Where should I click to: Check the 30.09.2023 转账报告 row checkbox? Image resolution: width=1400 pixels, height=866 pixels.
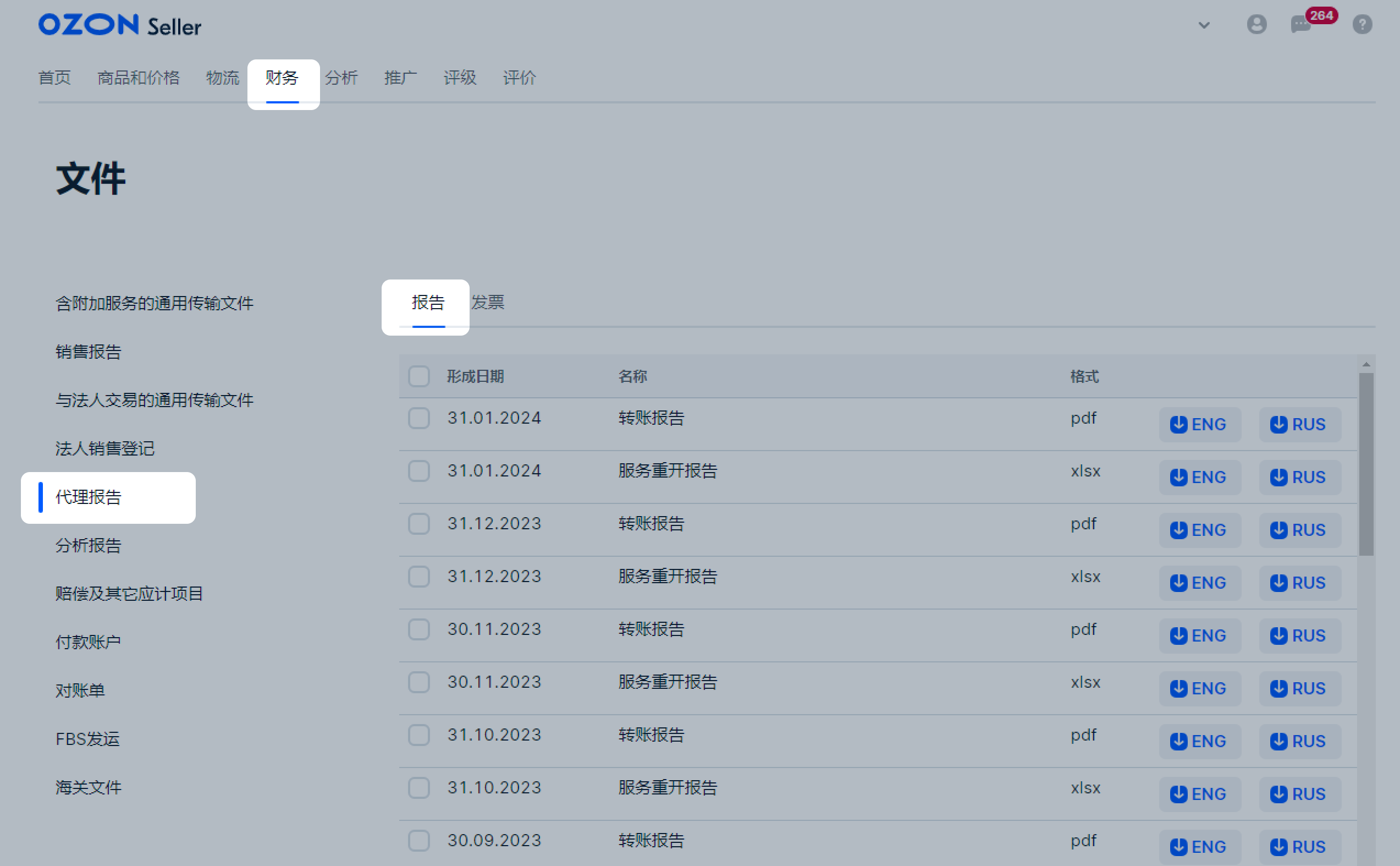(419, 840)
